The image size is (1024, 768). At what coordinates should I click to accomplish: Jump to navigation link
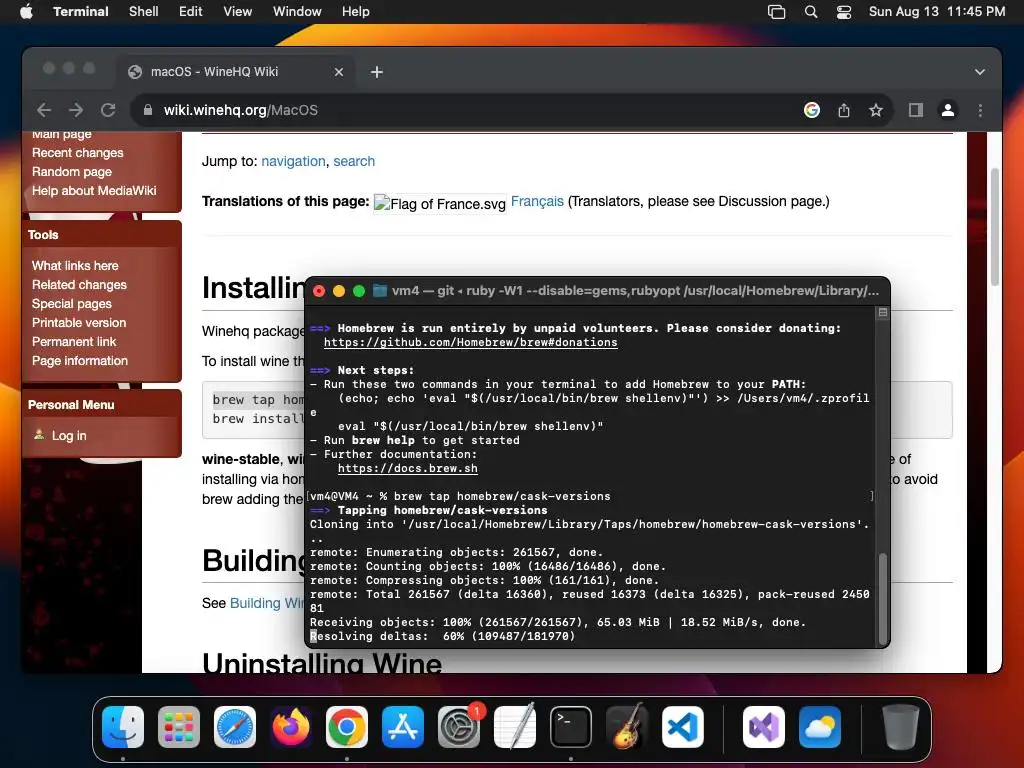(x=293, y=161)
